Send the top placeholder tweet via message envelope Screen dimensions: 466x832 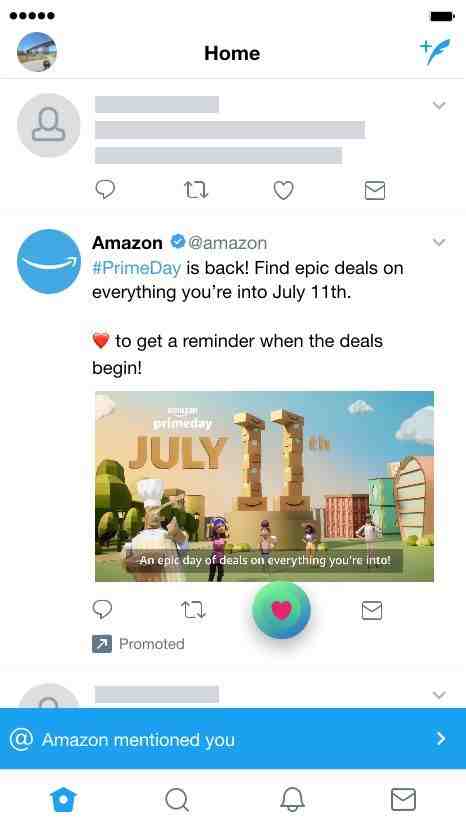coord(375,190)
